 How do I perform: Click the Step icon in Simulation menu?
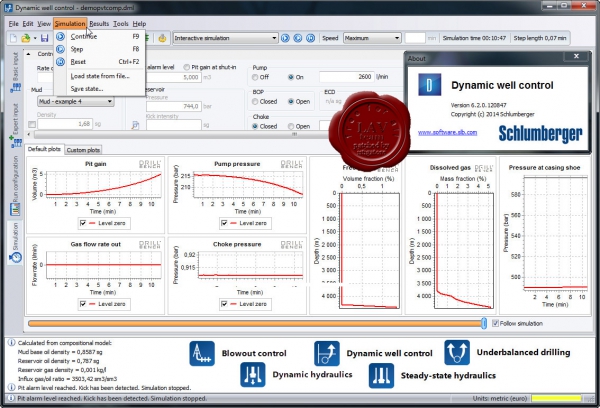60,49
